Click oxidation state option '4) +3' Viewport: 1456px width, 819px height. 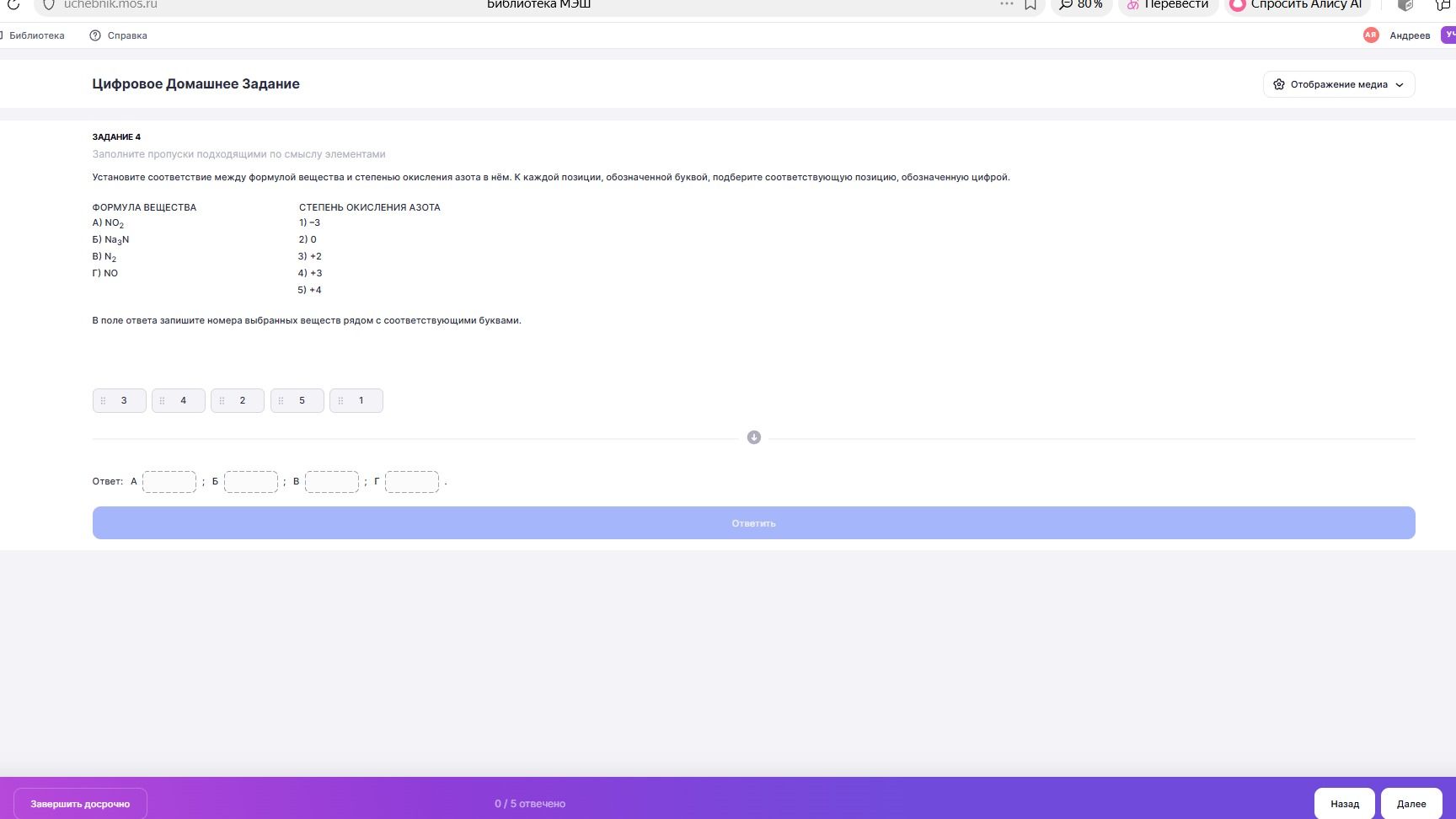[x=309, y=273]
